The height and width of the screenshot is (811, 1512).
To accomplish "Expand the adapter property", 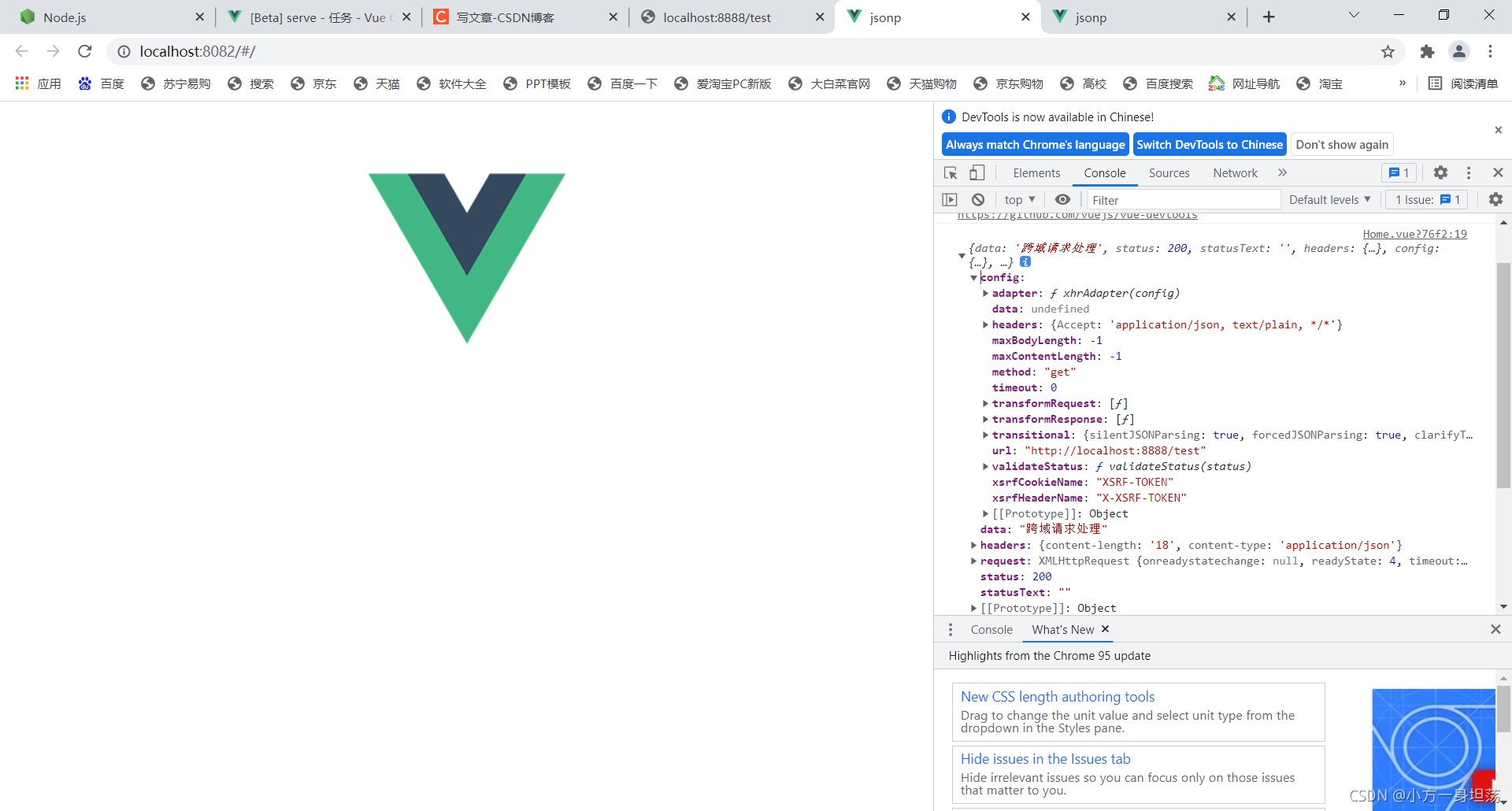I will (985, 294).
